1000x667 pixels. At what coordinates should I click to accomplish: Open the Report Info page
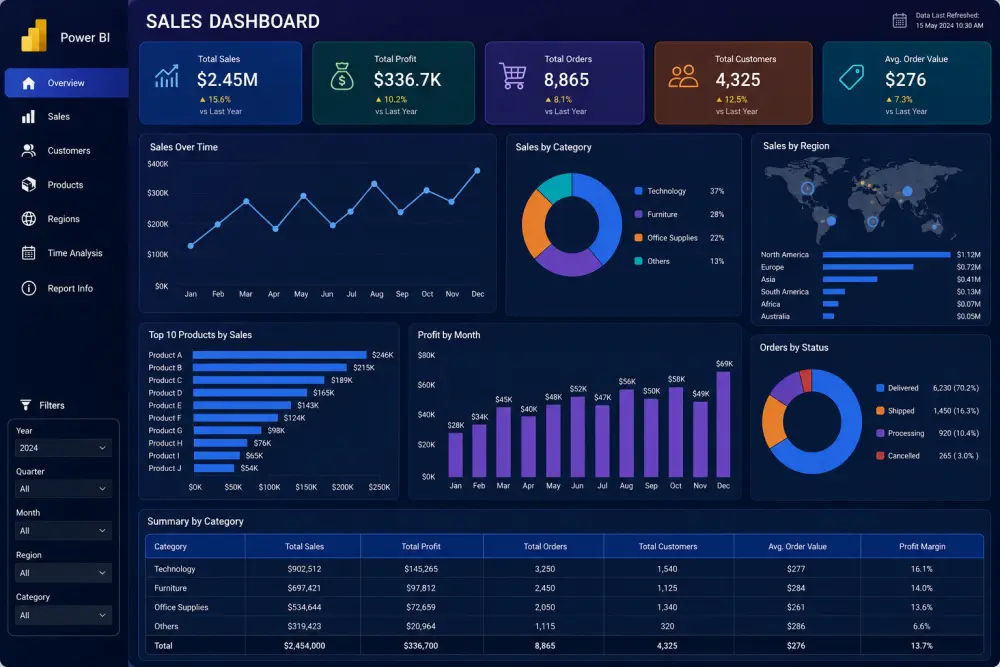tap(70, 288)
